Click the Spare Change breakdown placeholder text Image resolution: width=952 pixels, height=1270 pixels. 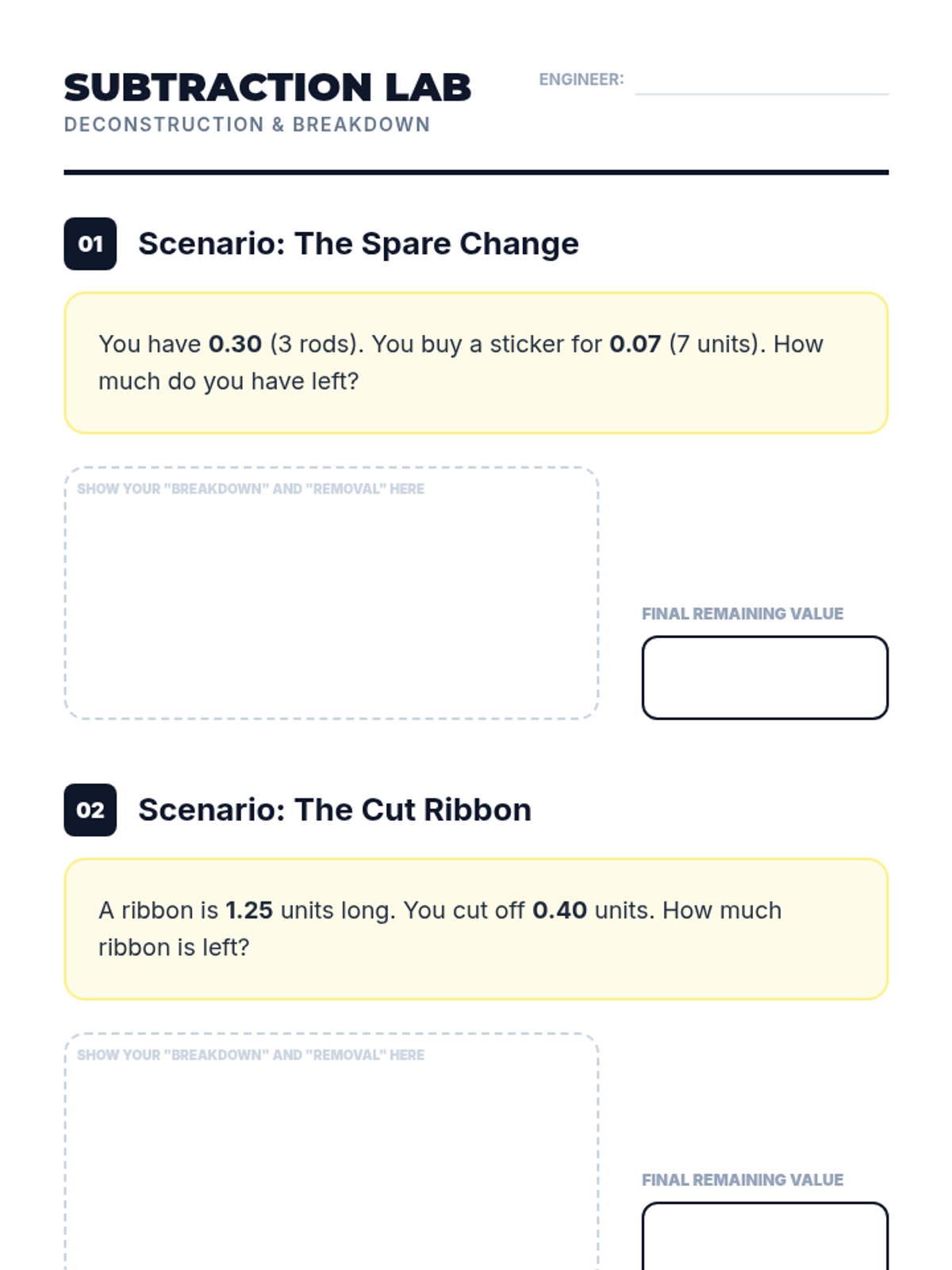251,489
